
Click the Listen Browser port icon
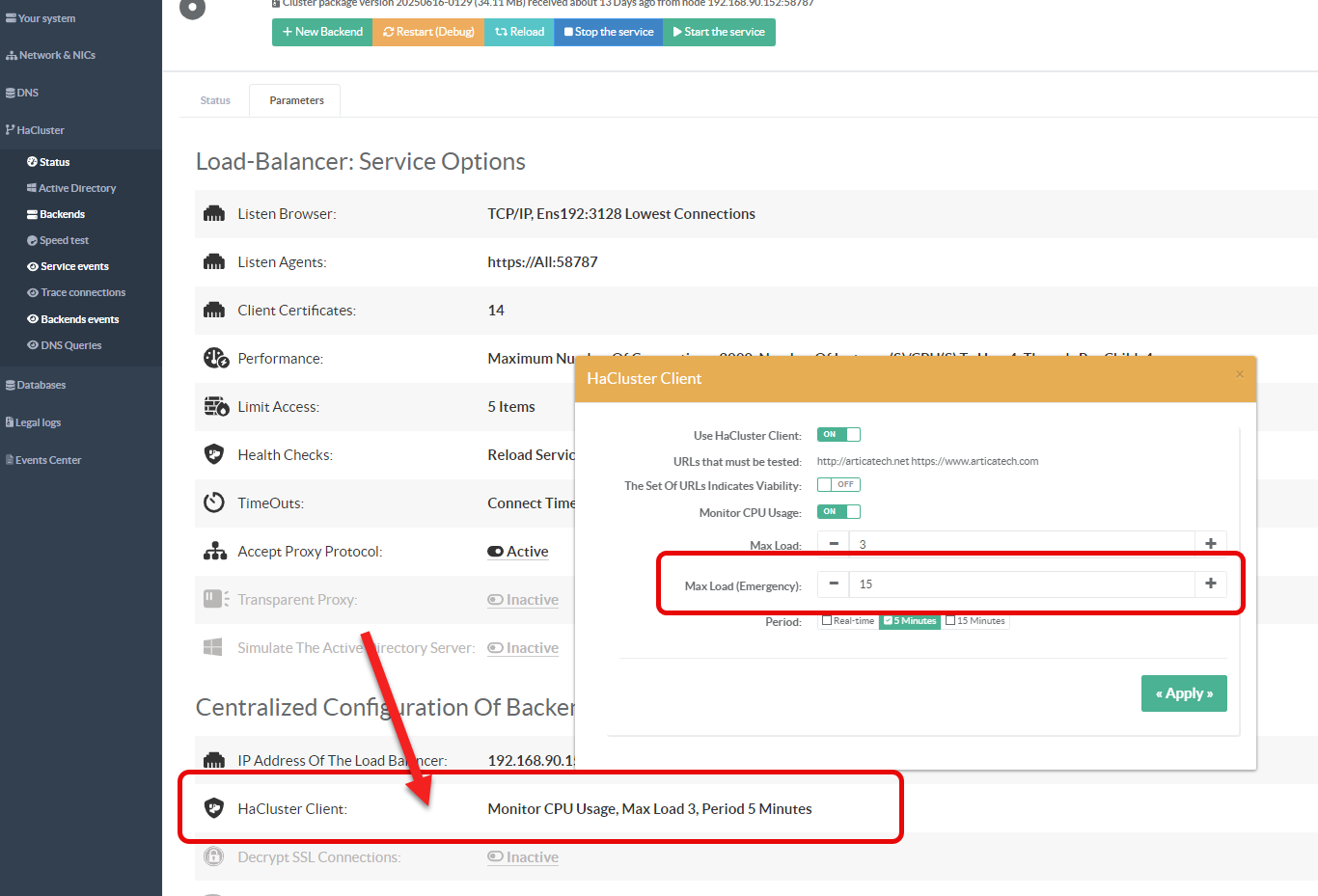click(214, 214)
